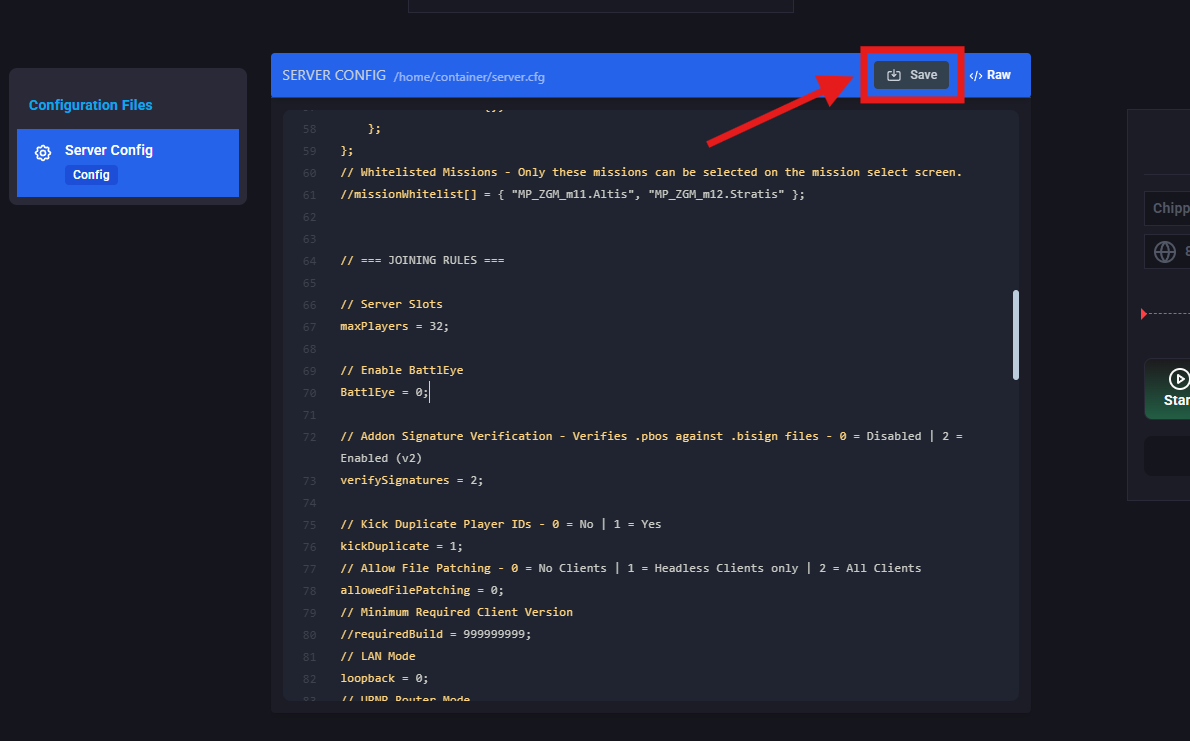Image resolution: width=1190 pixels, height=741 pixels.
Task: Click the '// Addon Signature Verification' comment
Action: pyautogui.click(x=651, y=446)
